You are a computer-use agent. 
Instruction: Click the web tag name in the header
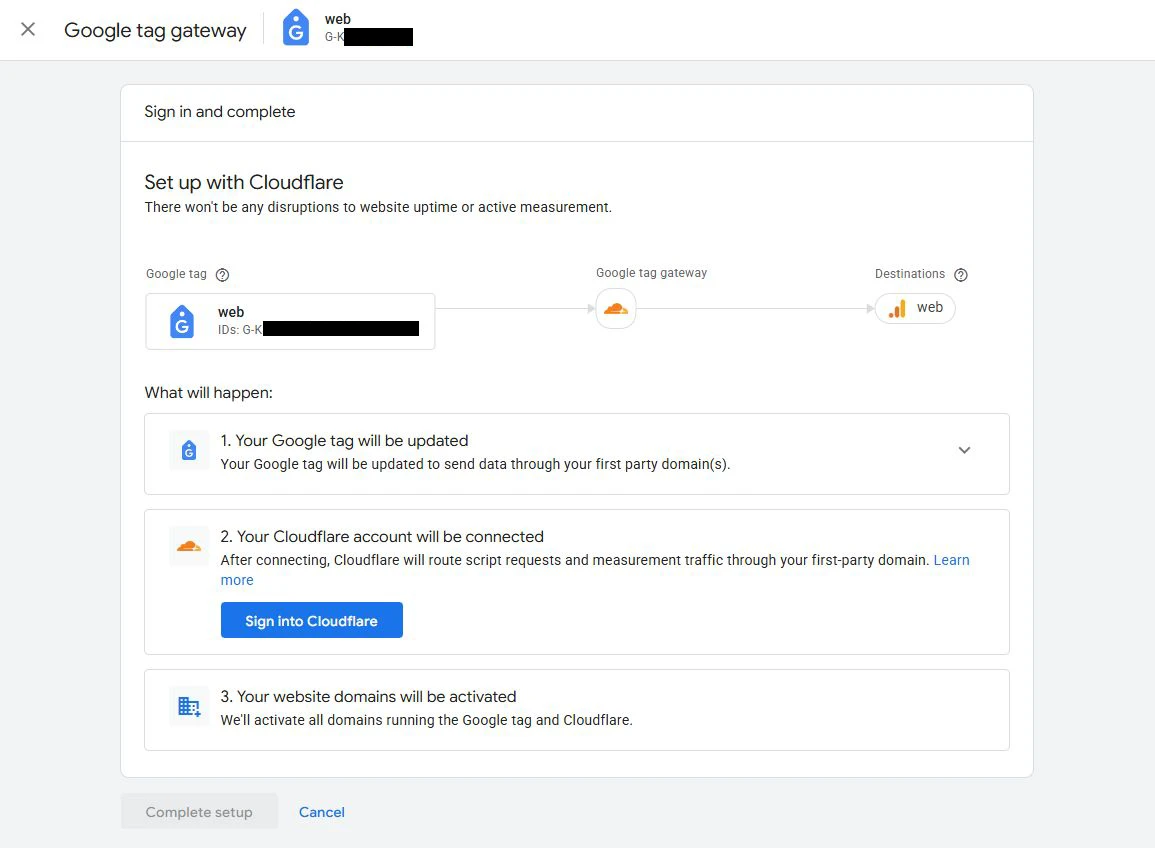[338, 19]
